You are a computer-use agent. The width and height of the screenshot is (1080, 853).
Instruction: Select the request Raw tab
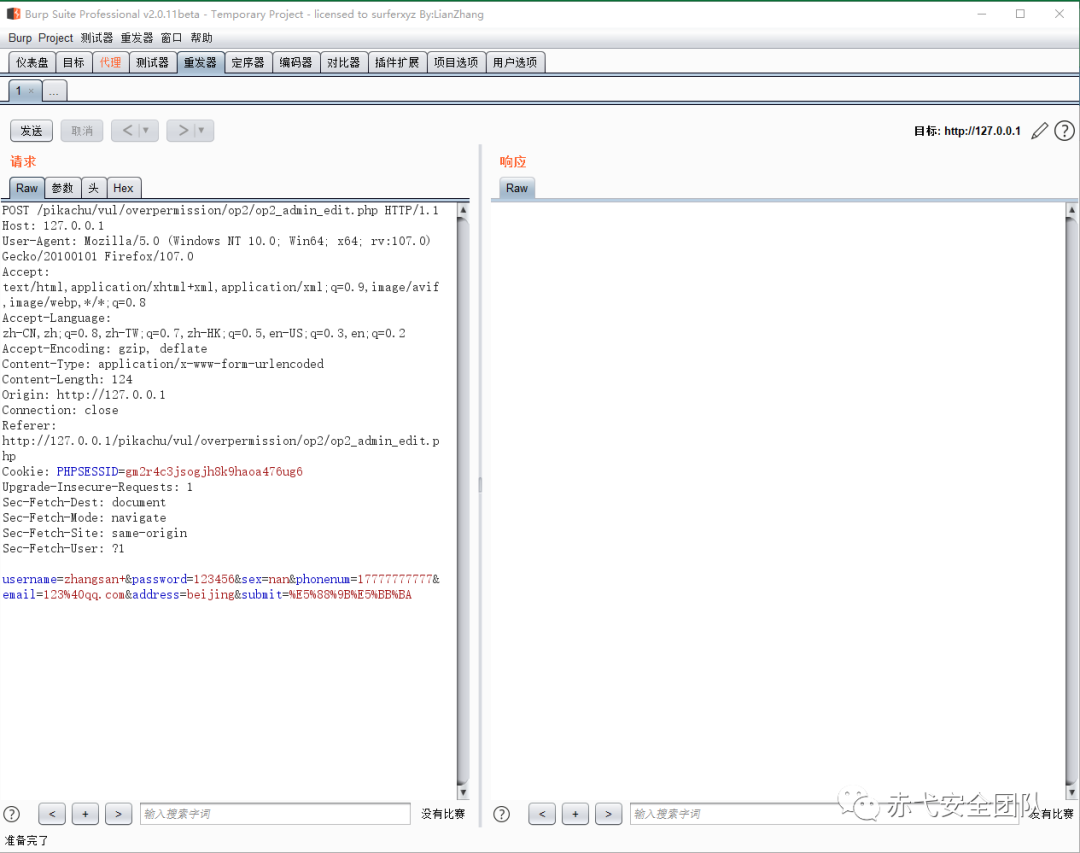(27, 188)
